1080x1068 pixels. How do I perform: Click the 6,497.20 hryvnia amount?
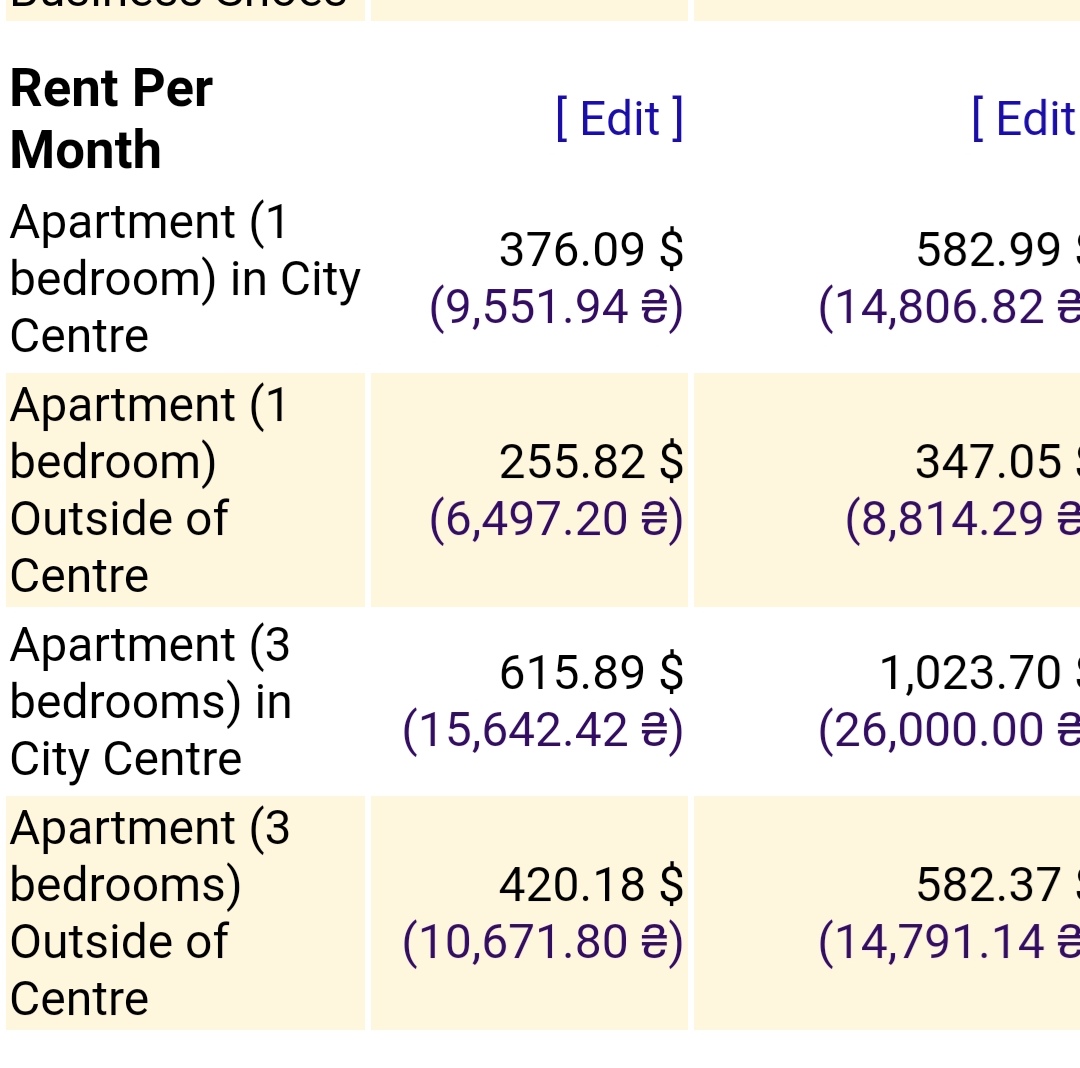[556, 519]
